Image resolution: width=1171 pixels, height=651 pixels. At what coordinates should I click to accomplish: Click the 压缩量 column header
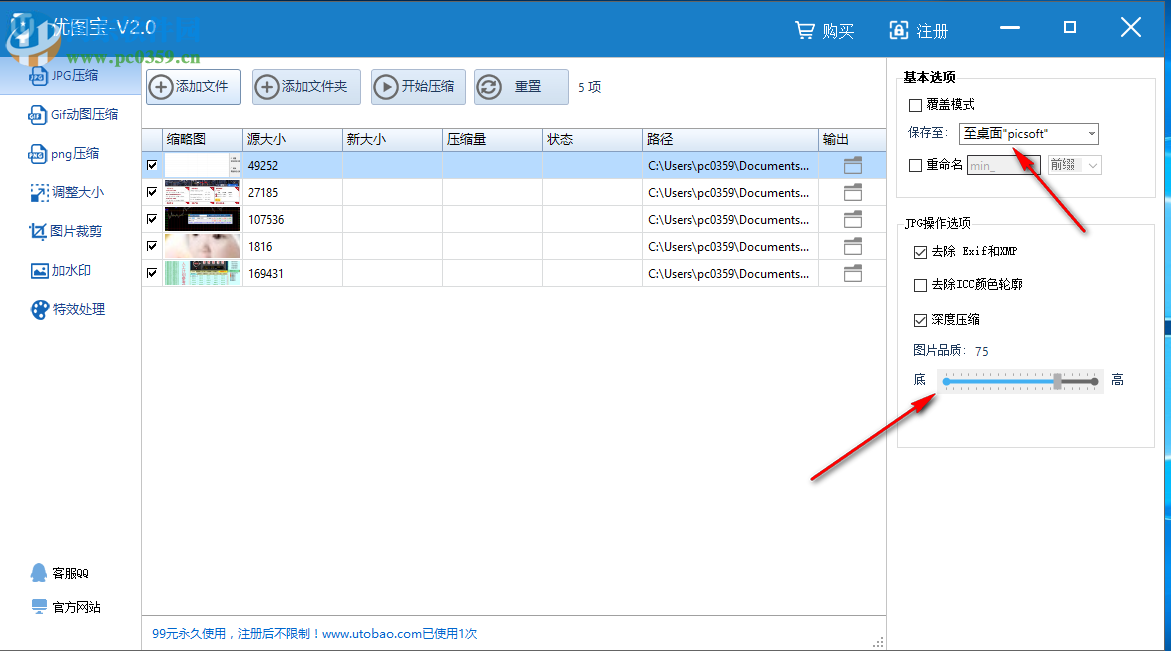(x=492, y=140)
